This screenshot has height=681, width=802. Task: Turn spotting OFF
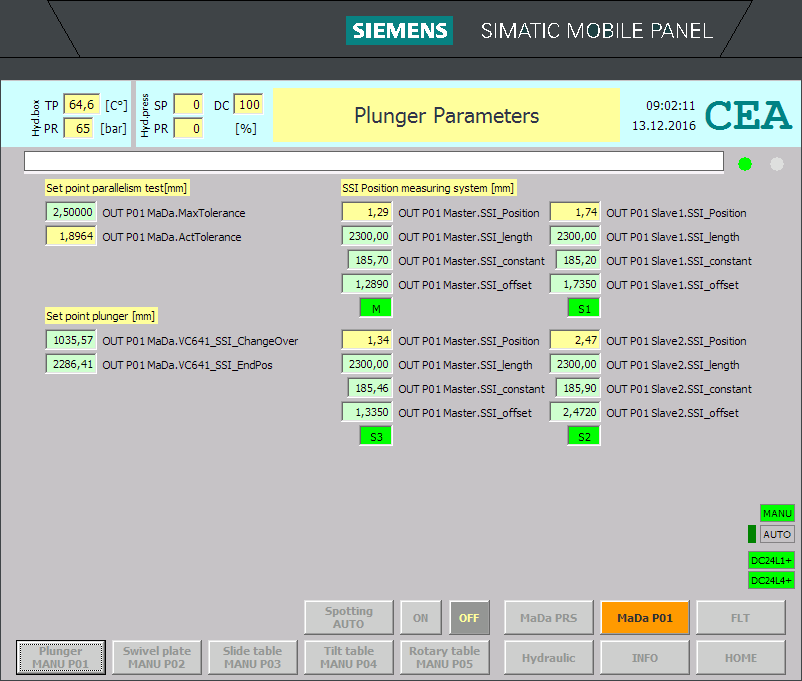[x=469, y=618]
